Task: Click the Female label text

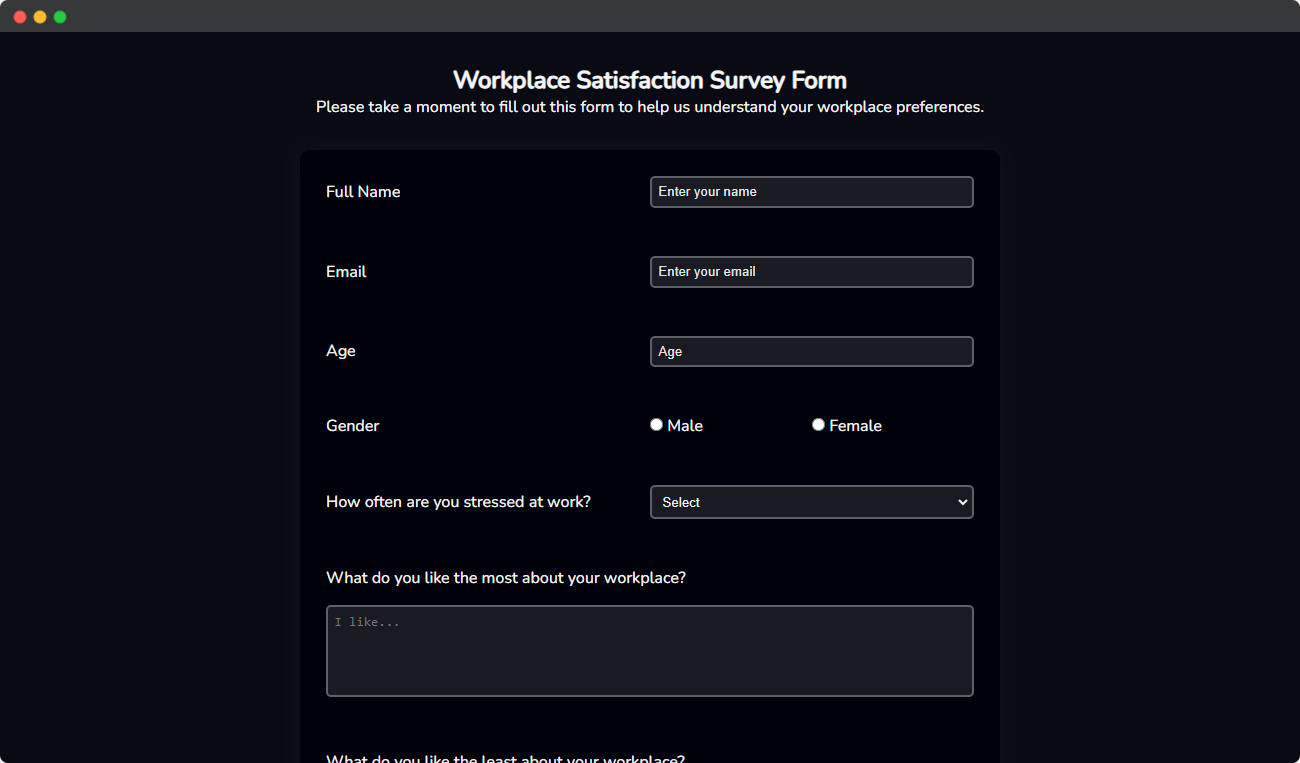Action: tap(855, 426)
